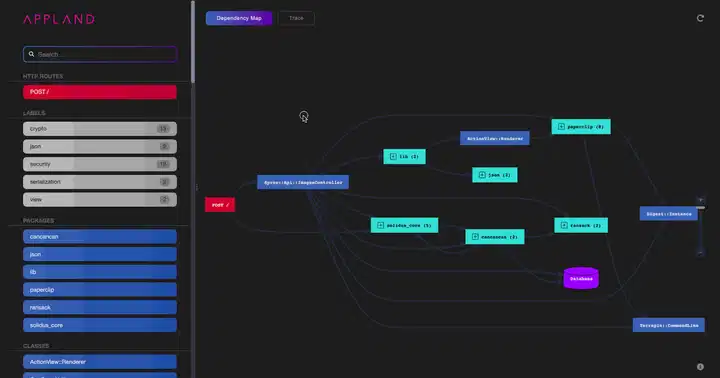Click the PACKAGES section heading
This screenshot has width=720, height=378.
(38, 221)
